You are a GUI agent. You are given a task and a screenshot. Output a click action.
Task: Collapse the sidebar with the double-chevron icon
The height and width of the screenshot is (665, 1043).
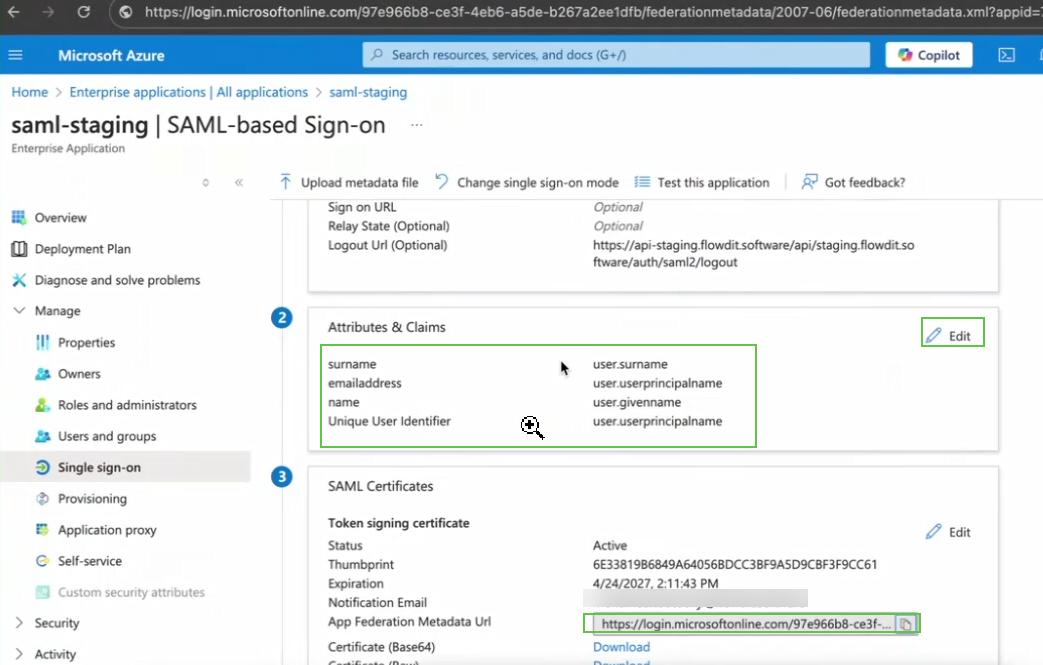tap(239, 183)
